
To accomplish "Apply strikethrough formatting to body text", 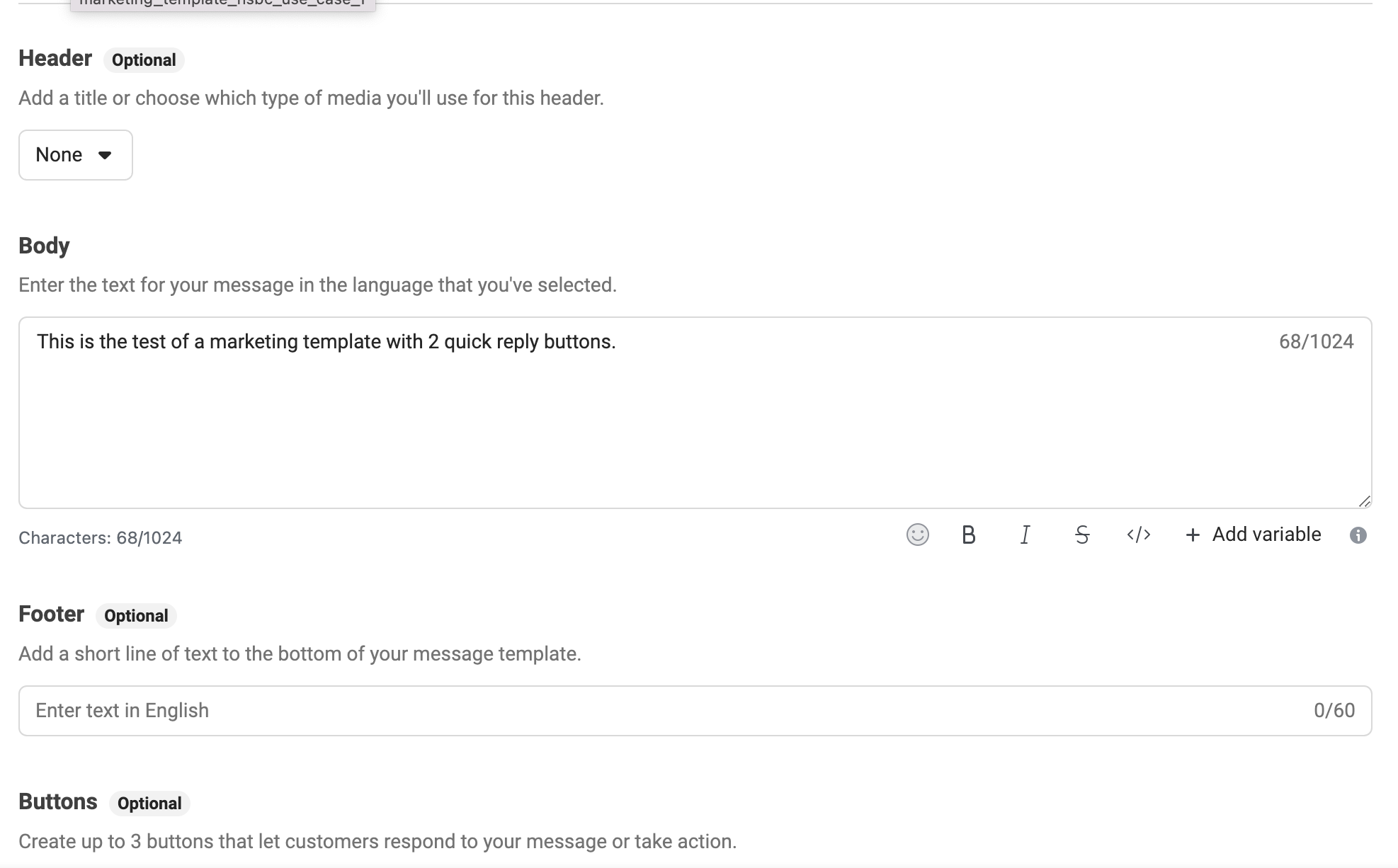I will coord(1081,535).
